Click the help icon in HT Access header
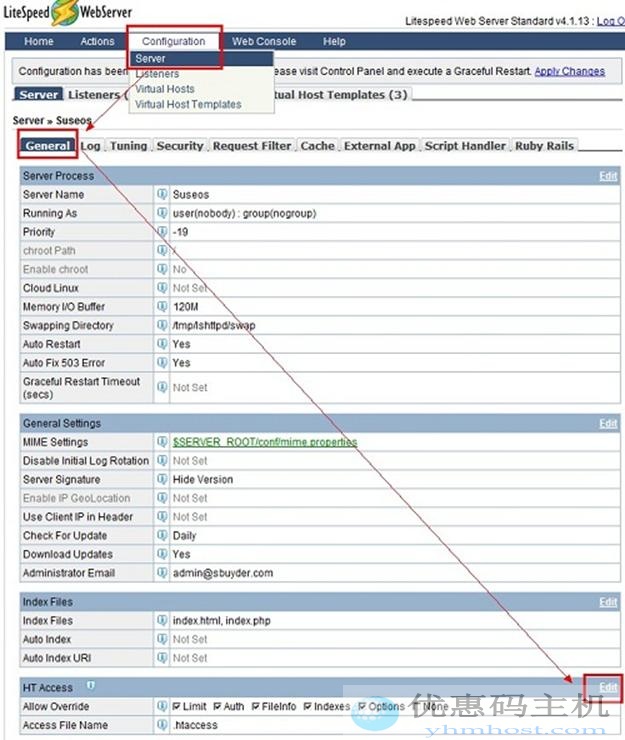 (91, 686)
